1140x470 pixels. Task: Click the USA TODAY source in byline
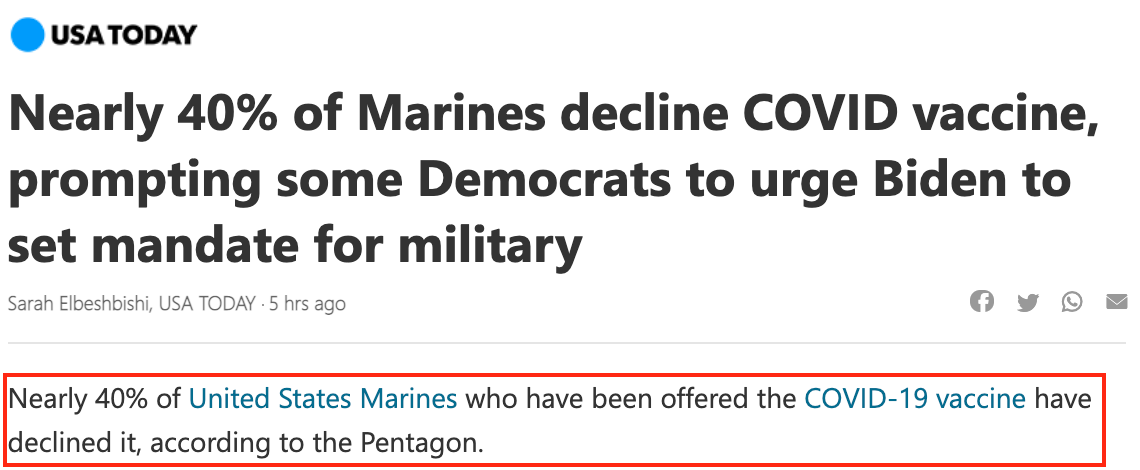point(211,303)
